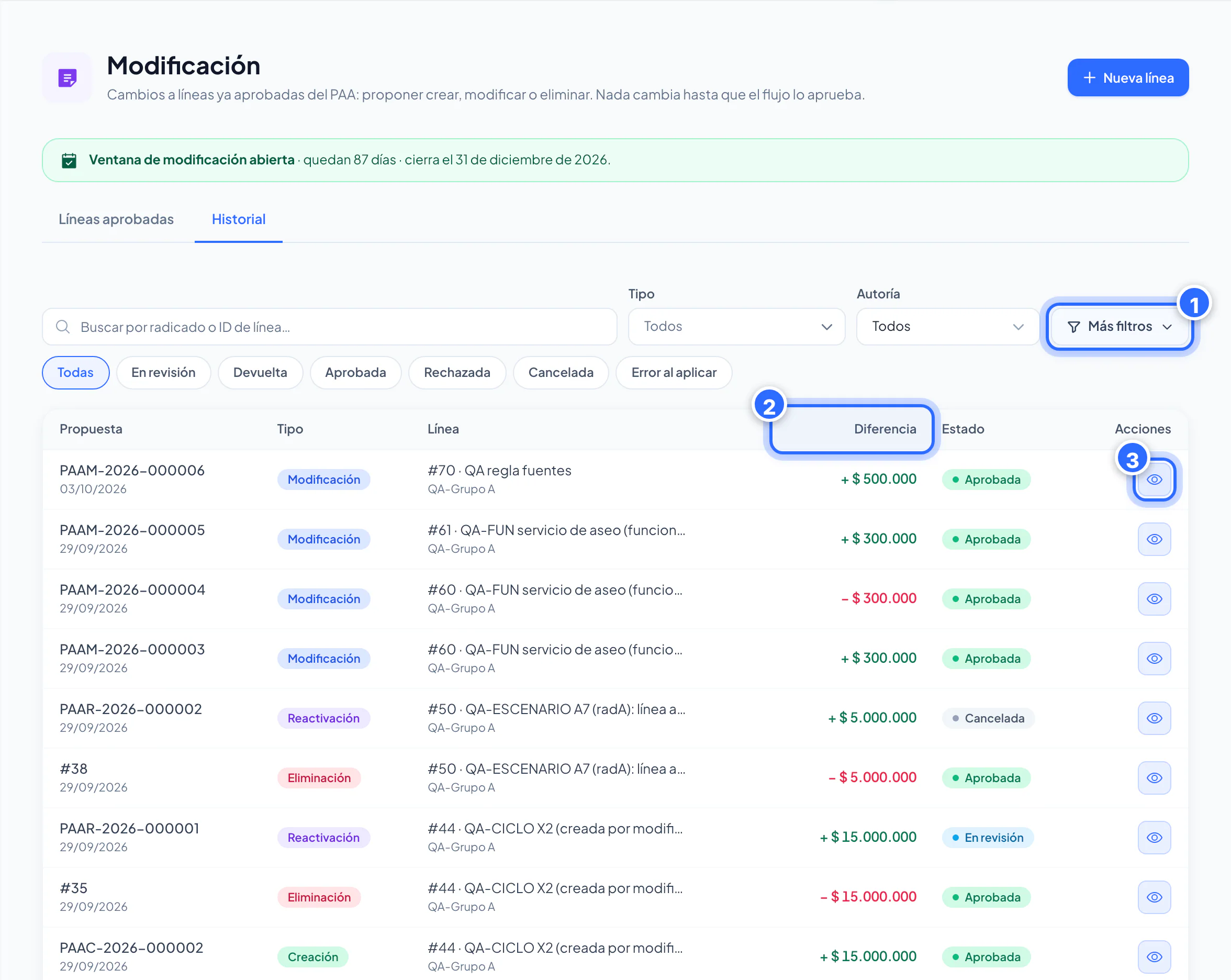Filter by En revisión chip
The image size is (1231, 980).
click(x=163, y=372)
